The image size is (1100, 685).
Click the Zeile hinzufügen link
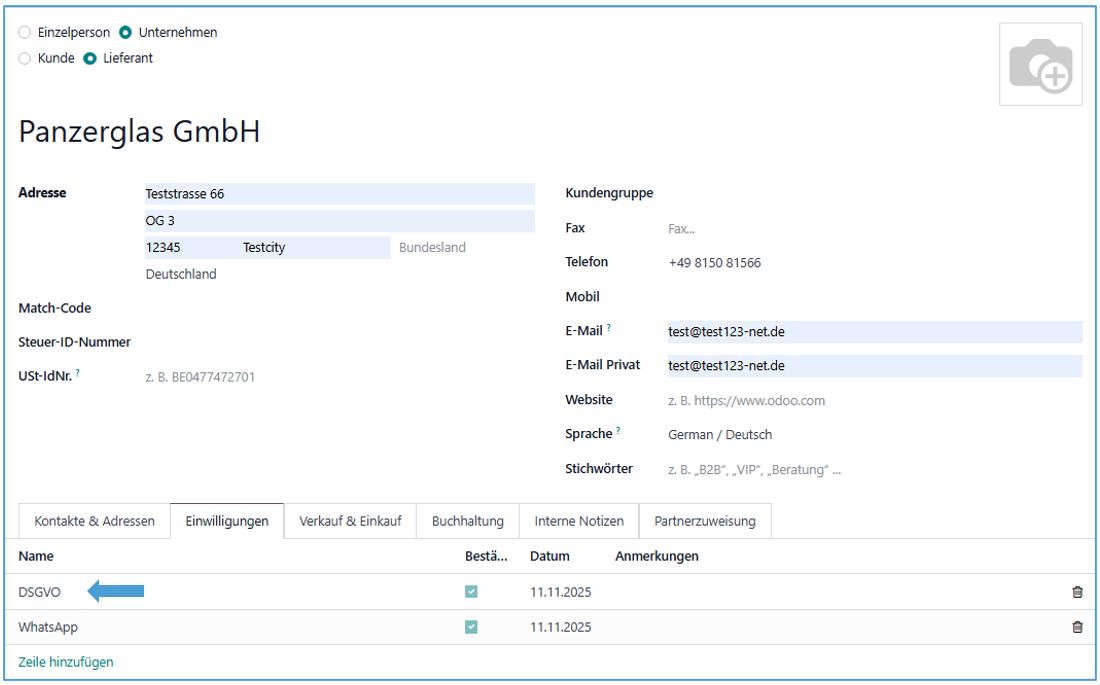click(66, 661)
